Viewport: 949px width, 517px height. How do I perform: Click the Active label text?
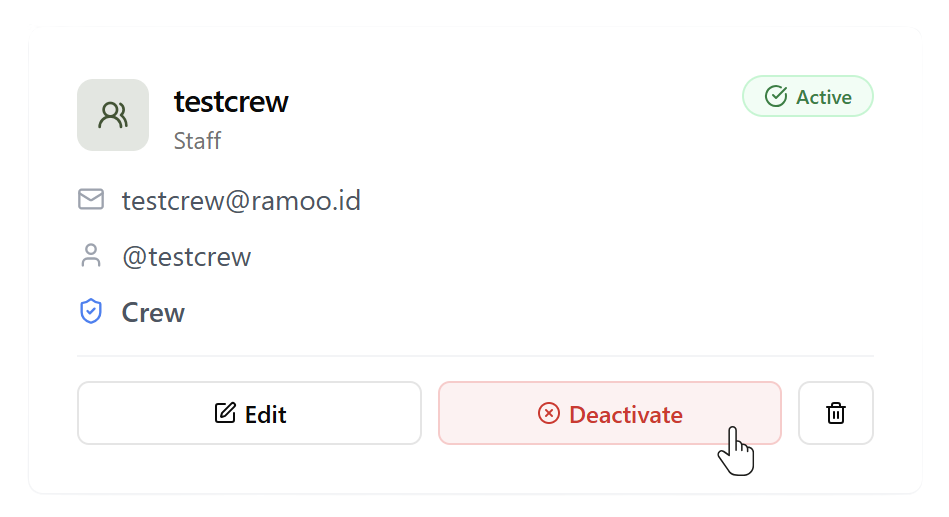pos(824,97)
